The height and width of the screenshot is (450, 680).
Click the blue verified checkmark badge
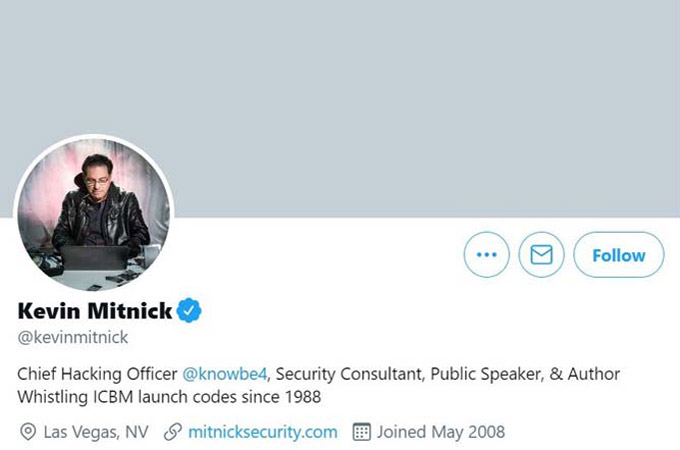coord(189,310)
